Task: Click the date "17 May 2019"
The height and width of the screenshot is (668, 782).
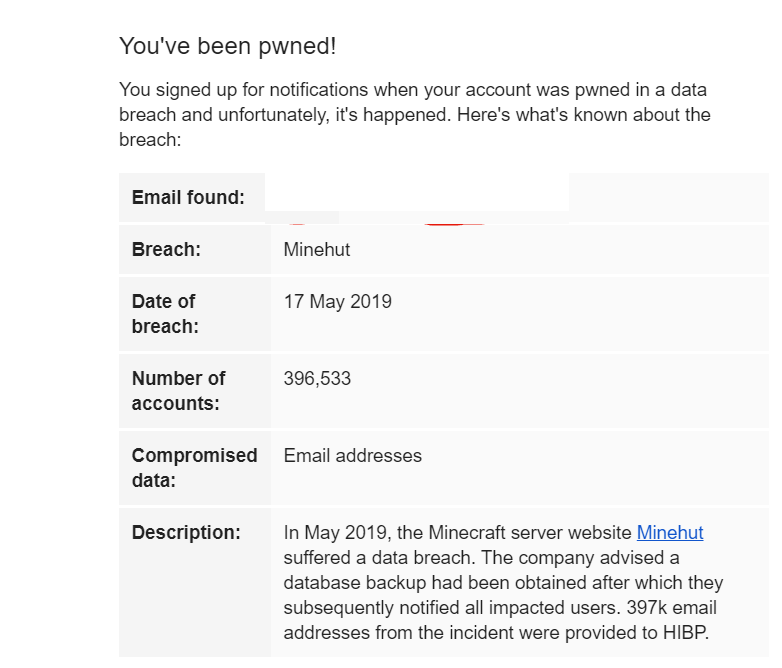Action: [x=338, y=302]
